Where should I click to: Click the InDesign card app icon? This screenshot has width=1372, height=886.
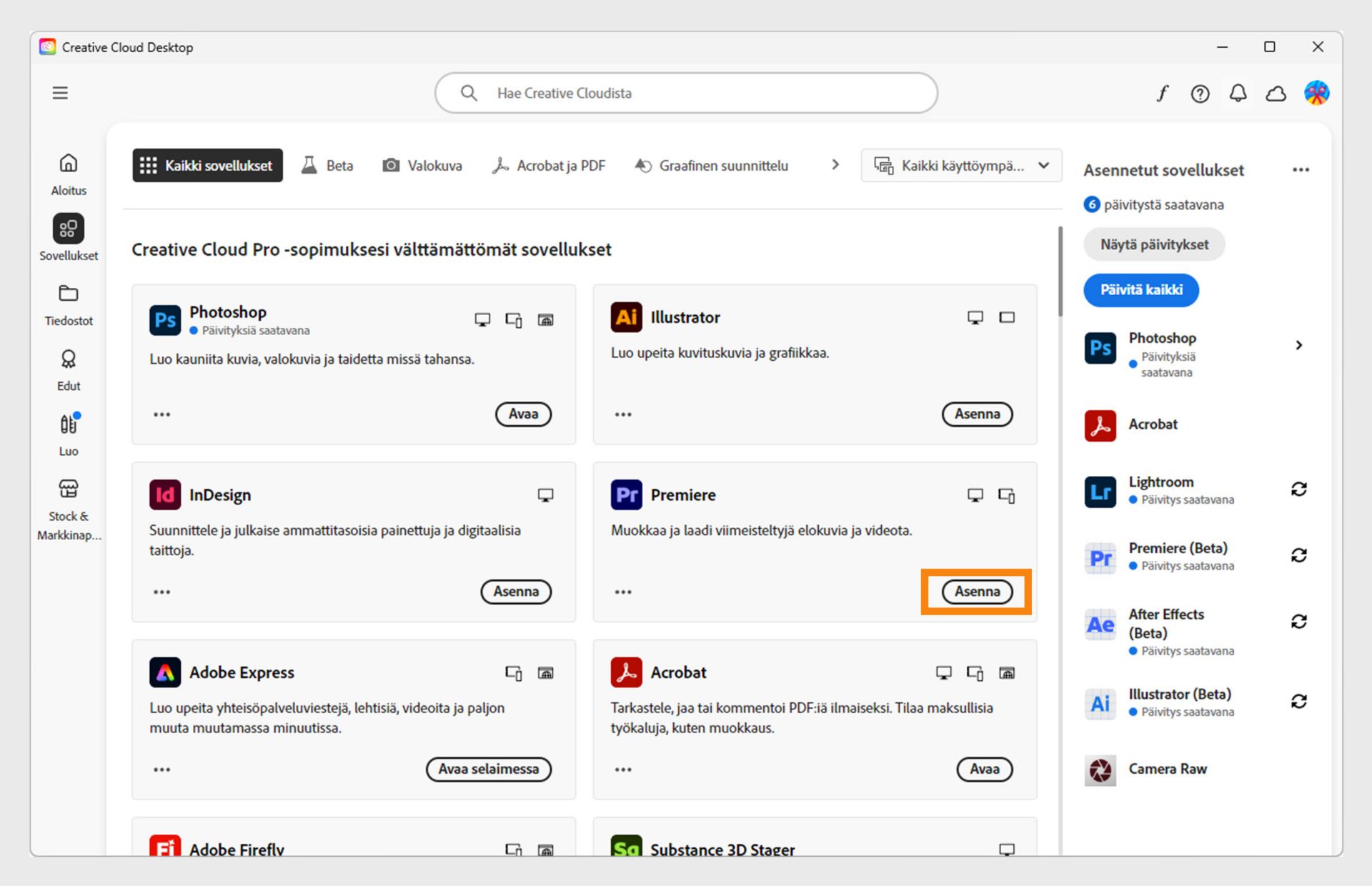(164, 494)
